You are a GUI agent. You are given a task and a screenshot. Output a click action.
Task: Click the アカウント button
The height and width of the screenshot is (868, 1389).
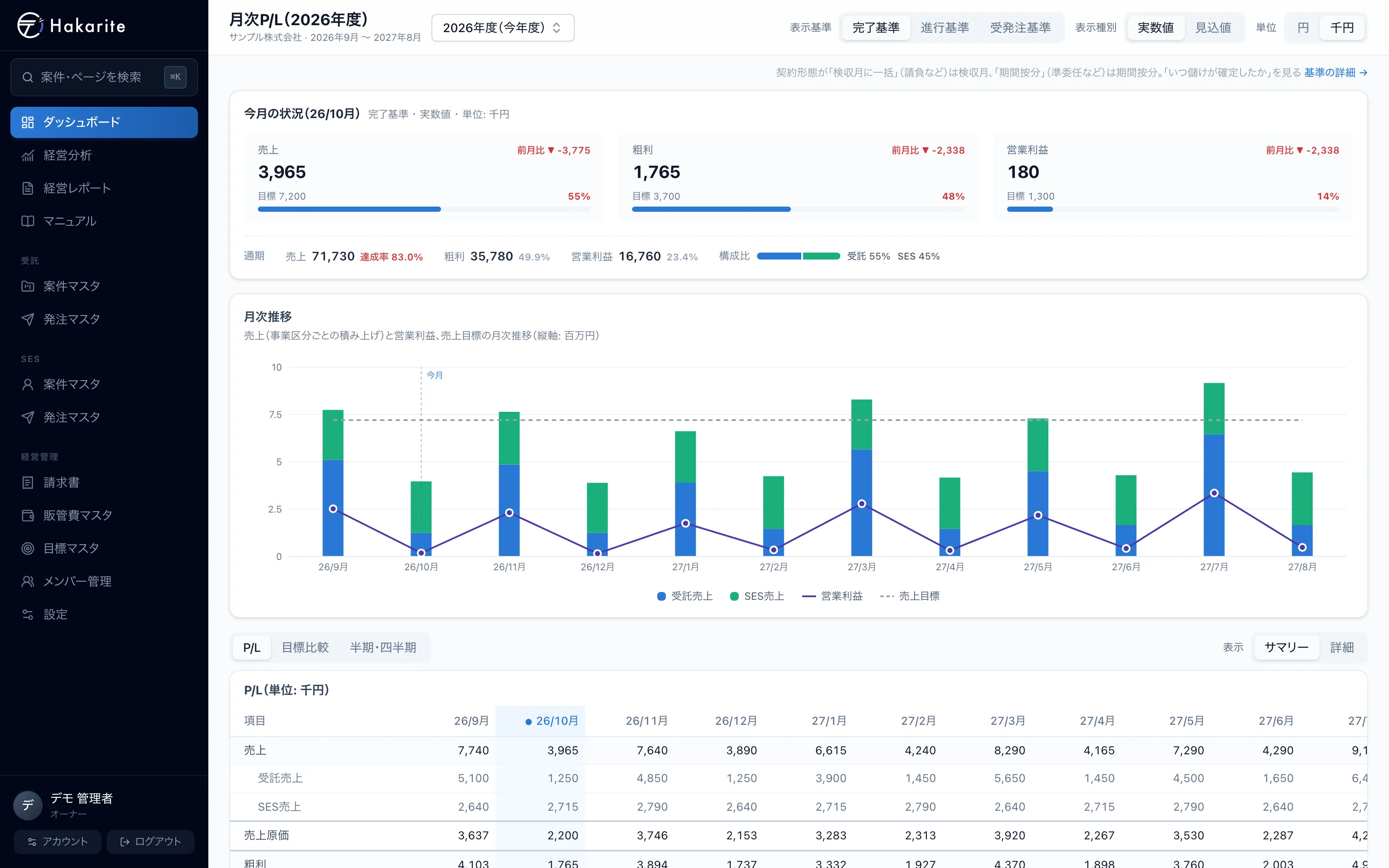tap(57, 842)
